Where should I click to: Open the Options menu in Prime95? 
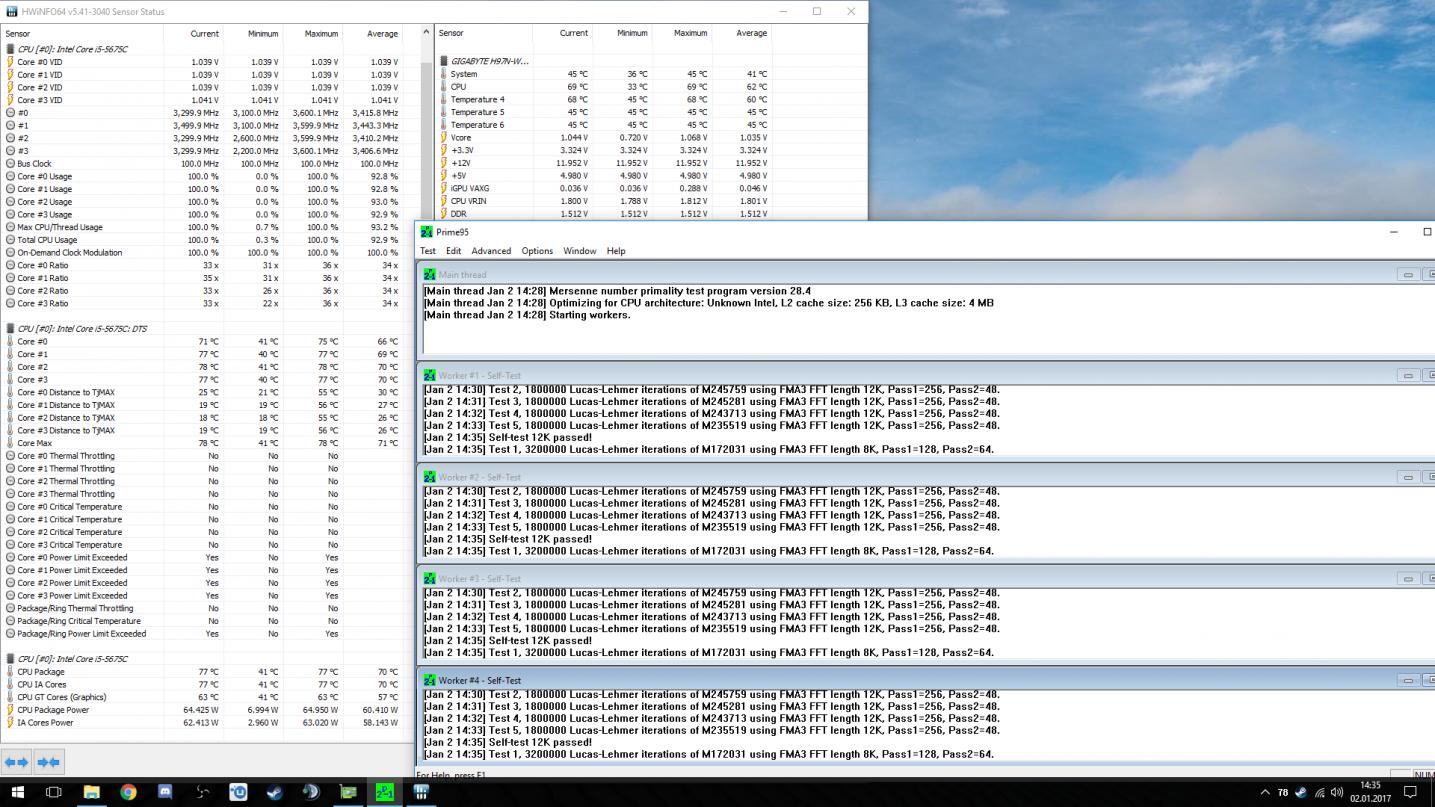pyautogui.click(x=537, y=251)
